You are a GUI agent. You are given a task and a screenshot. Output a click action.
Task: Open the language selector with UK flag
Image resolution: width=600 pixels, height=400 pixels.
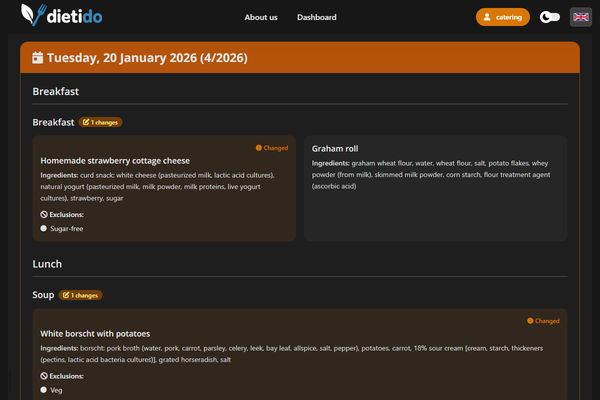580,17
